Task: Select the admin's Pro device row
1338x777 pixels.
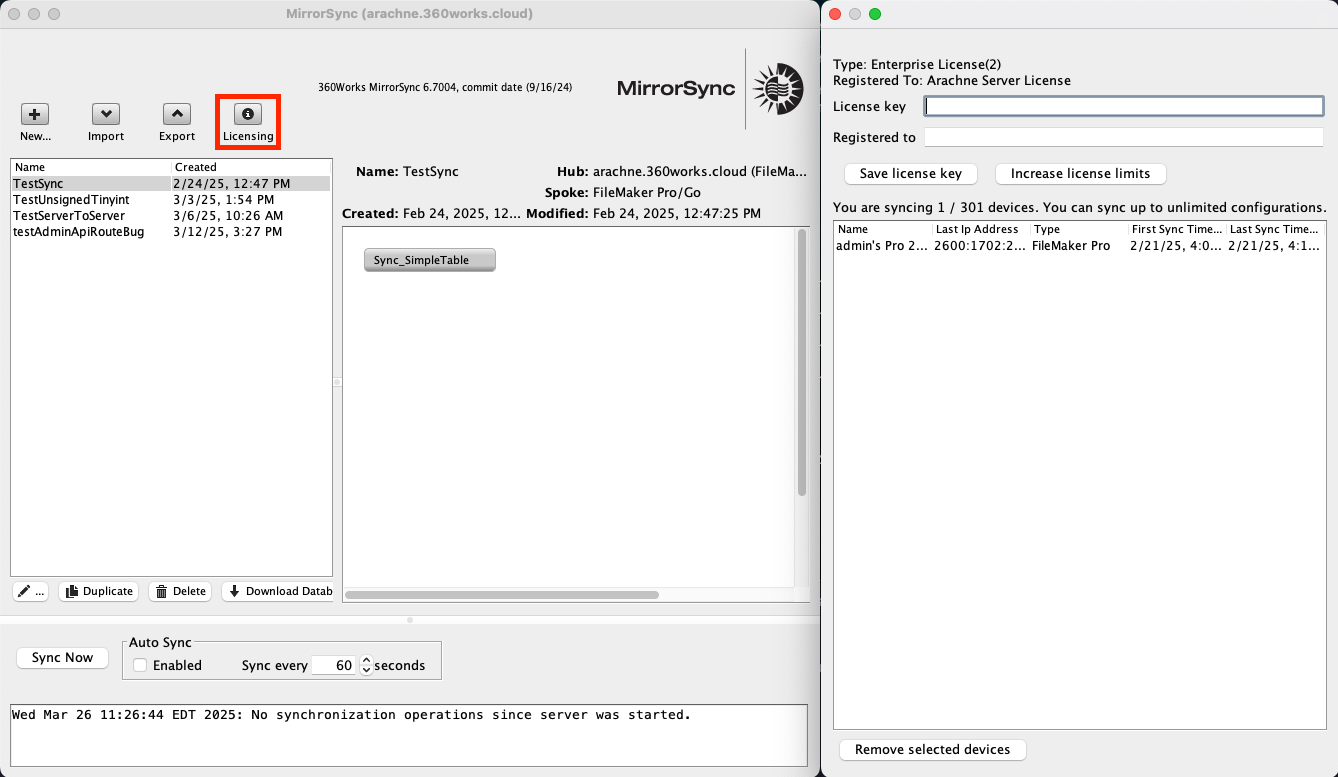Action: coord(1080,246)
